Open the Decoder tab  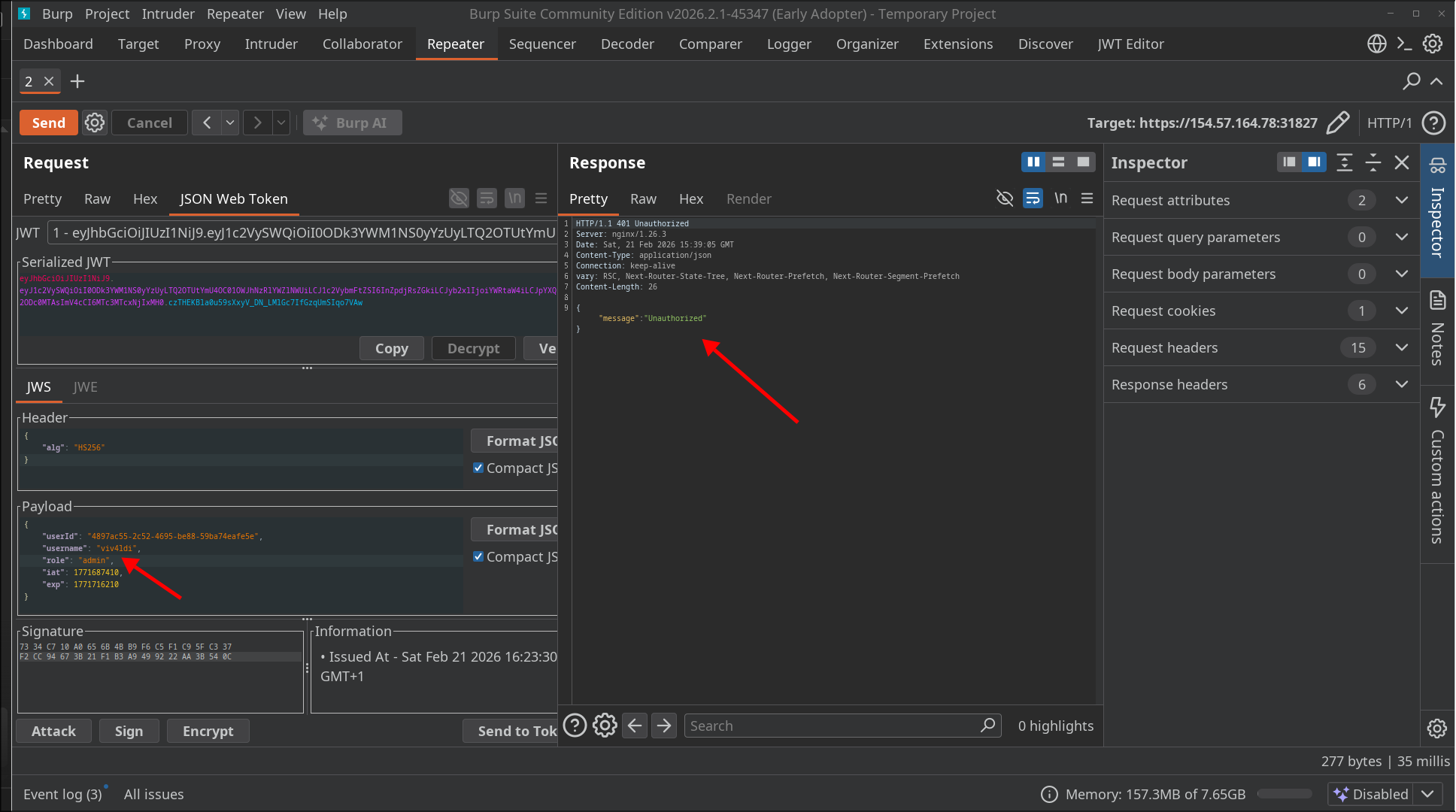pyautogui.click(x=627, y=44)
